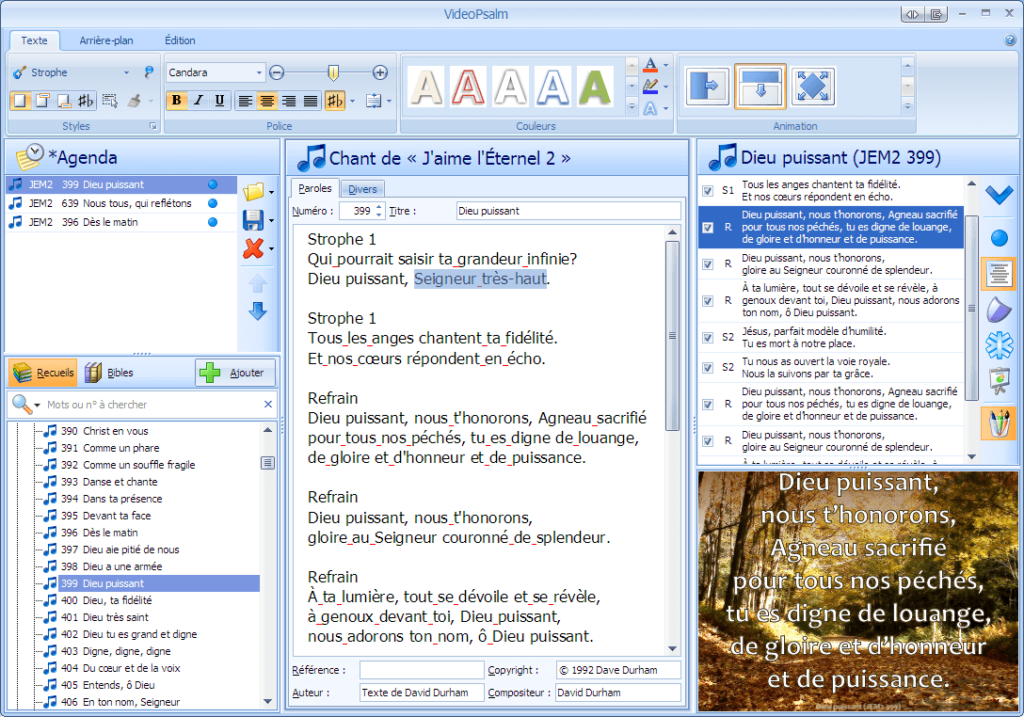Viewport: 1024px width, 717px height.
Task: Open the save icon's dropdown arrow
Action: pyautogui.click(x=270, y=222)
